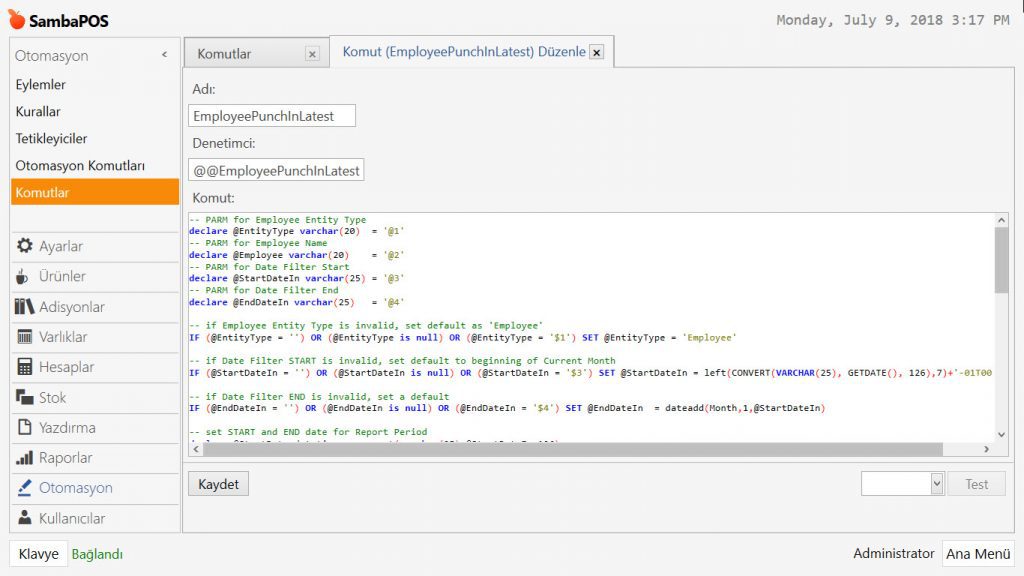Open Kullanıcılar user icon
Screen dimensions: 1024x576
(x=24, y=518)
